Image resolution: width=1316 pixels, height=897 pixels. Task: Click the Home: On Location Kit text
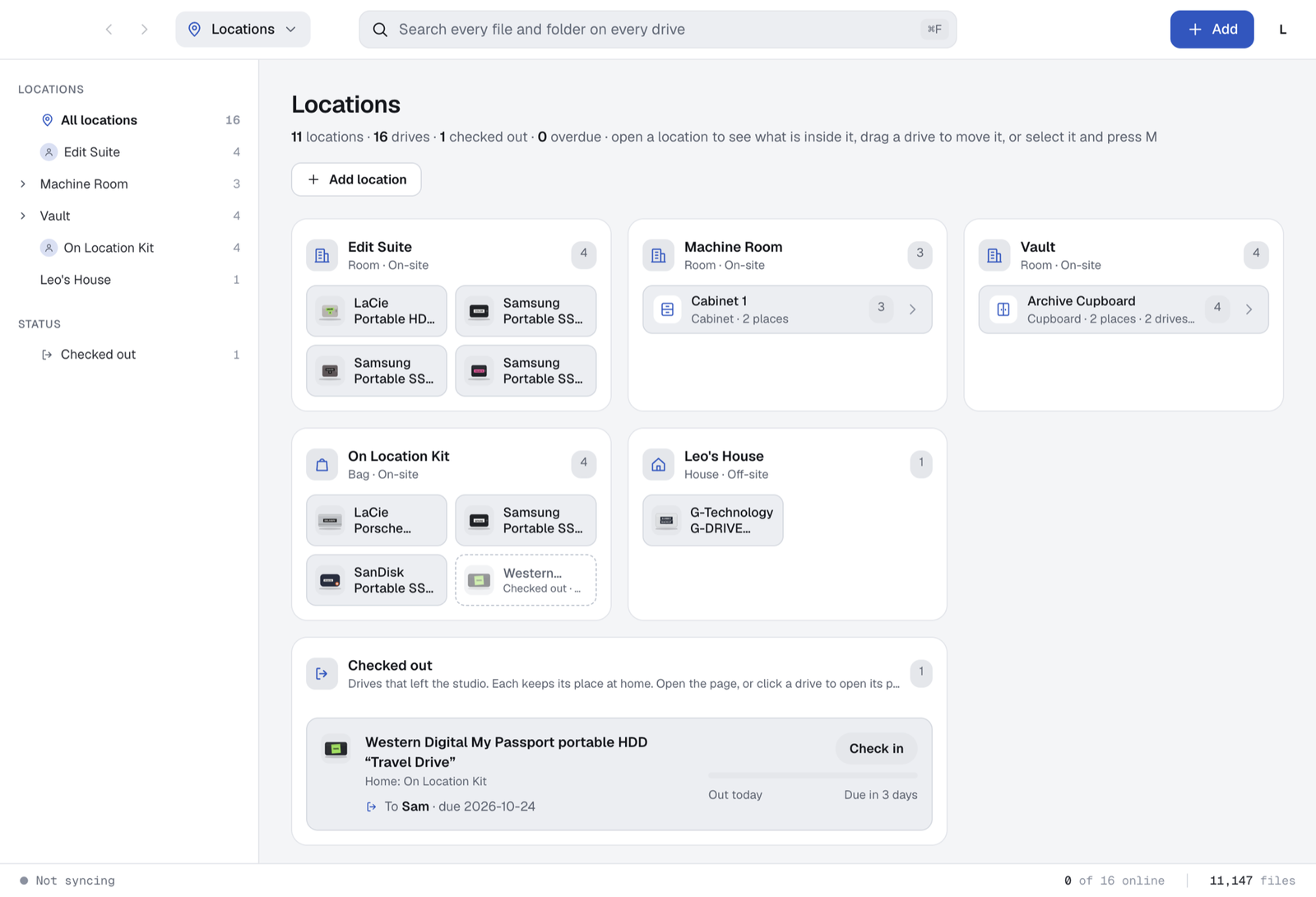[x=426, y=782]
